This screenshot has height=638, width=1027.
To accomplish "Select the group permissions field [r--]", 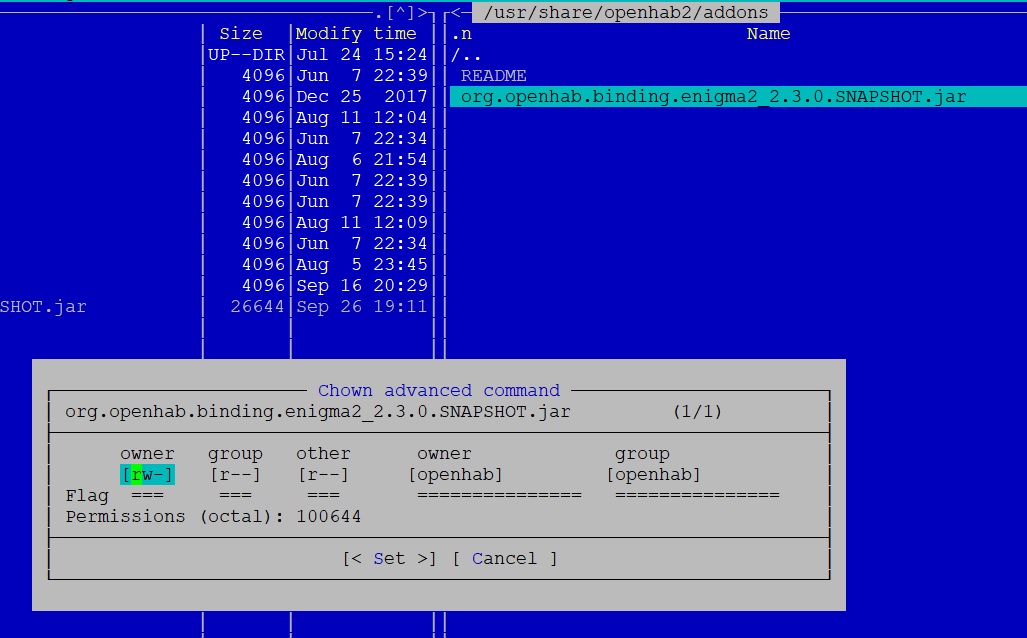I will click(x=235, y=475).
